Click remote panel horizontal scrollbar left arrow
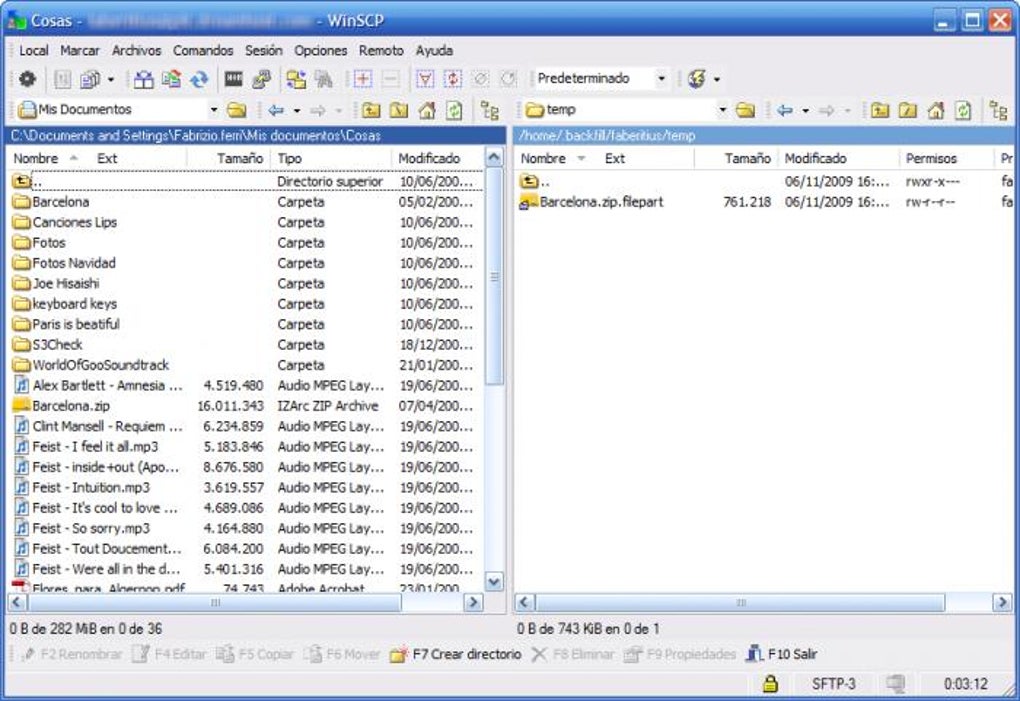Screen dimensions: 1020x701 525,603
